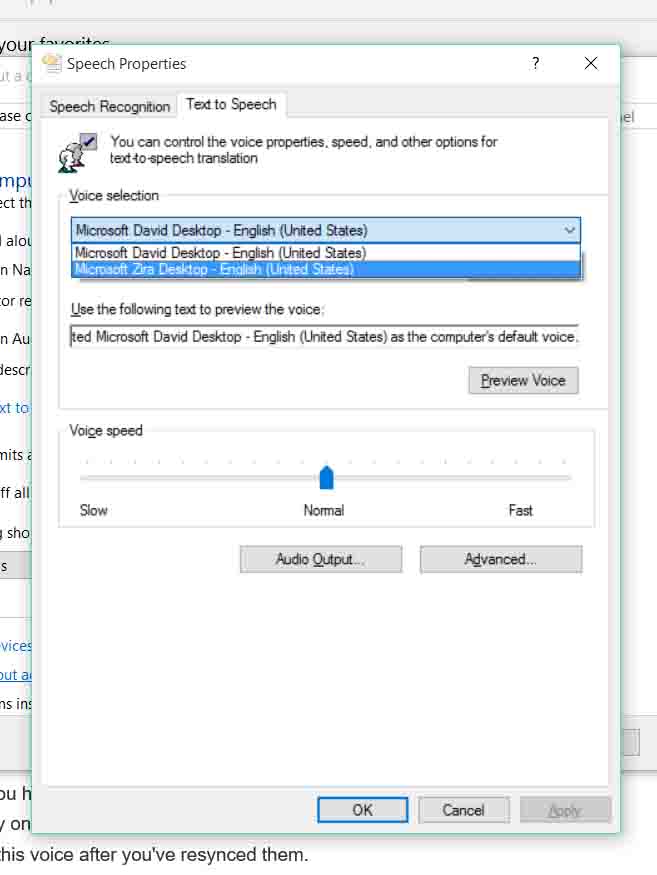Open the Voice selection combo box

click(x=325, y=230)
